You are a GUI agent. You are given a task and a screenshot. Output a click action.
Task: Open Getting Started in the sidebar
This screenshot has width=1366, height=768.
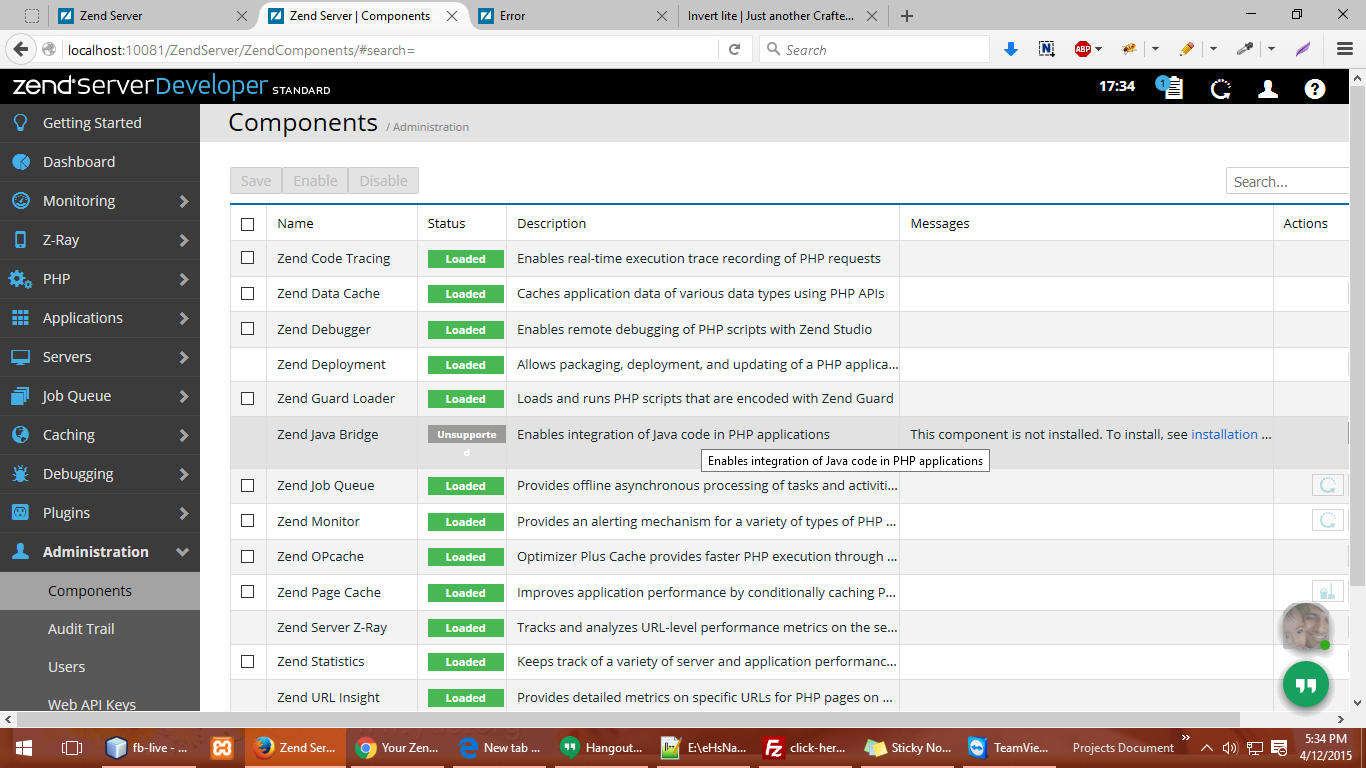click(x=100, y=123)
